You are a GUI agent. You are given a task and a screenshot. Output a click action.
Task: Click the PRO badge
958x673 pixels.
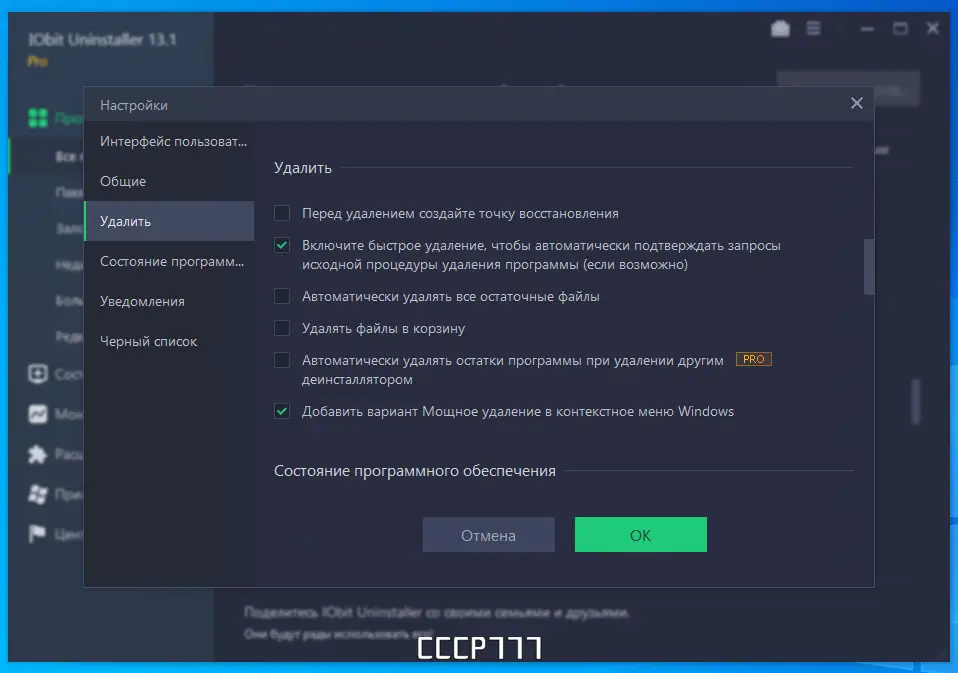point(753,359)
